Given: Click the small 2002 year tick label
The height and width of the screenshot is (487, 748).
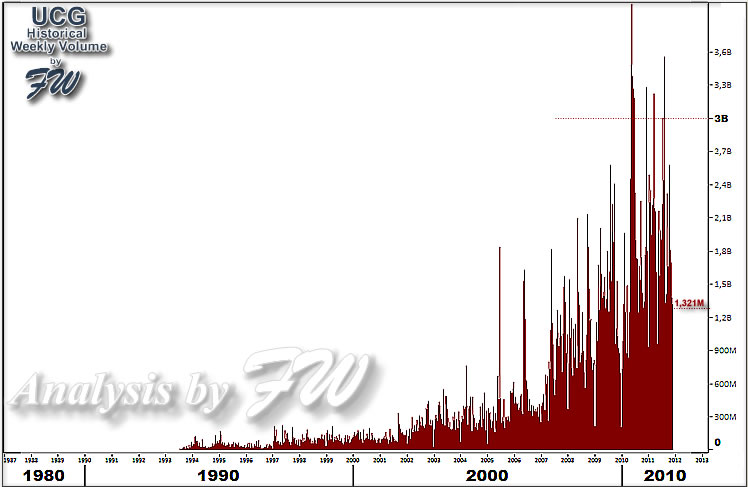Looking at the screenshot, I should click(406, 460).
